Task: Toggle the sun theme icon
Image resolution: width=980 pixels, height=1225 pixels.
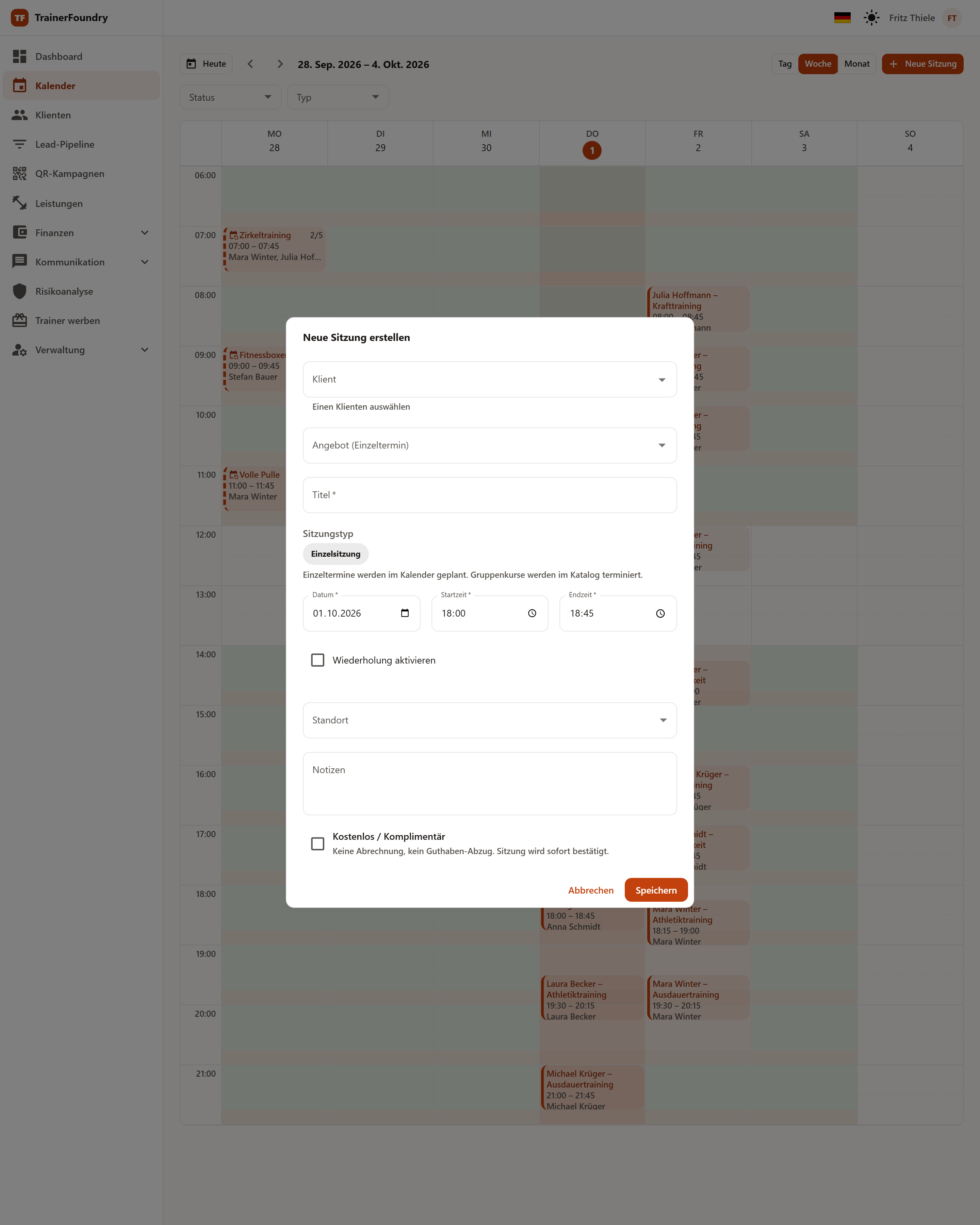Action: click(x=871, y=18)
